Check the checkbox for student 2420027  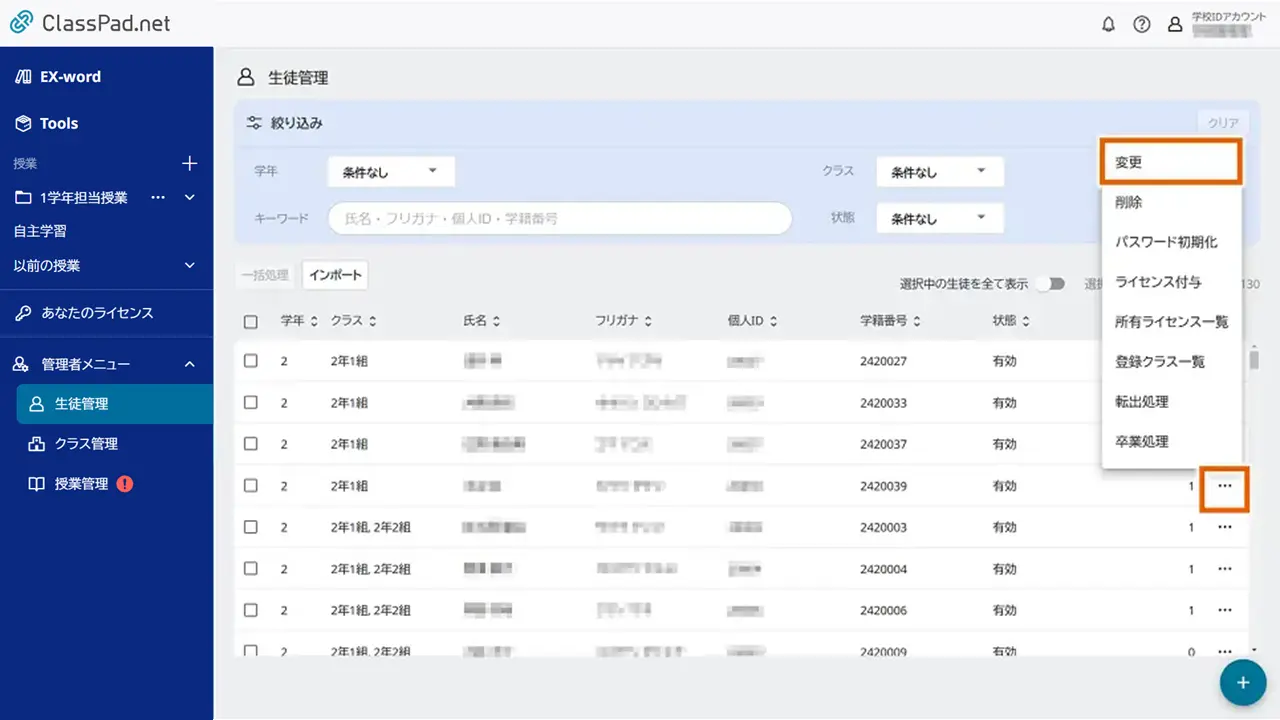[251, 361]
